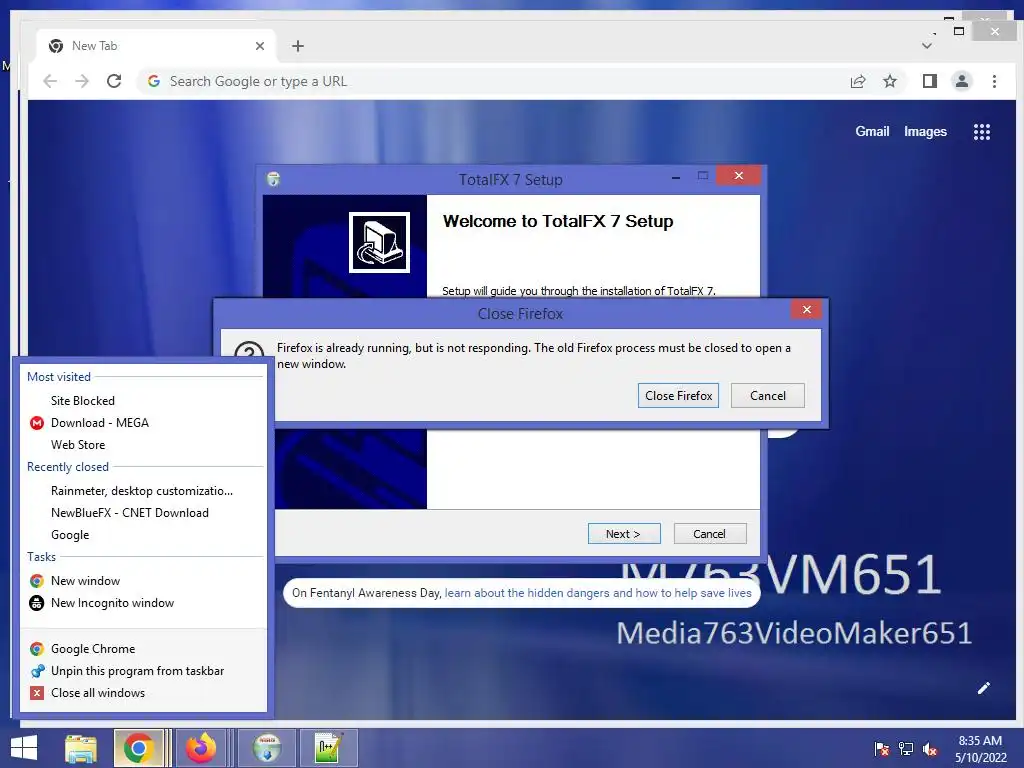
Task: Click network tray icon
Action: (x=906, y=748)
